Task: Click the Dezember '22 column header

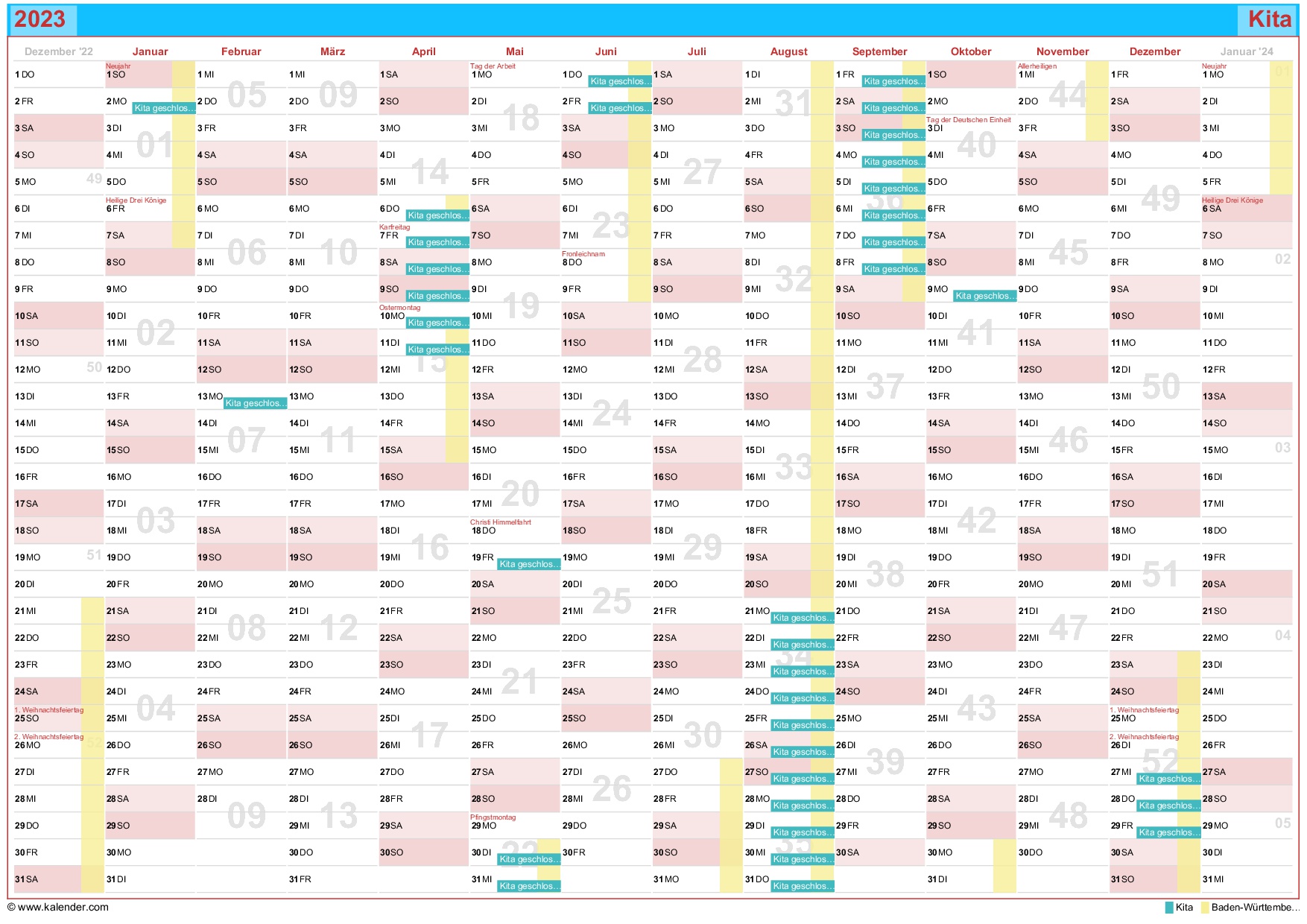Action: (59, 51)
